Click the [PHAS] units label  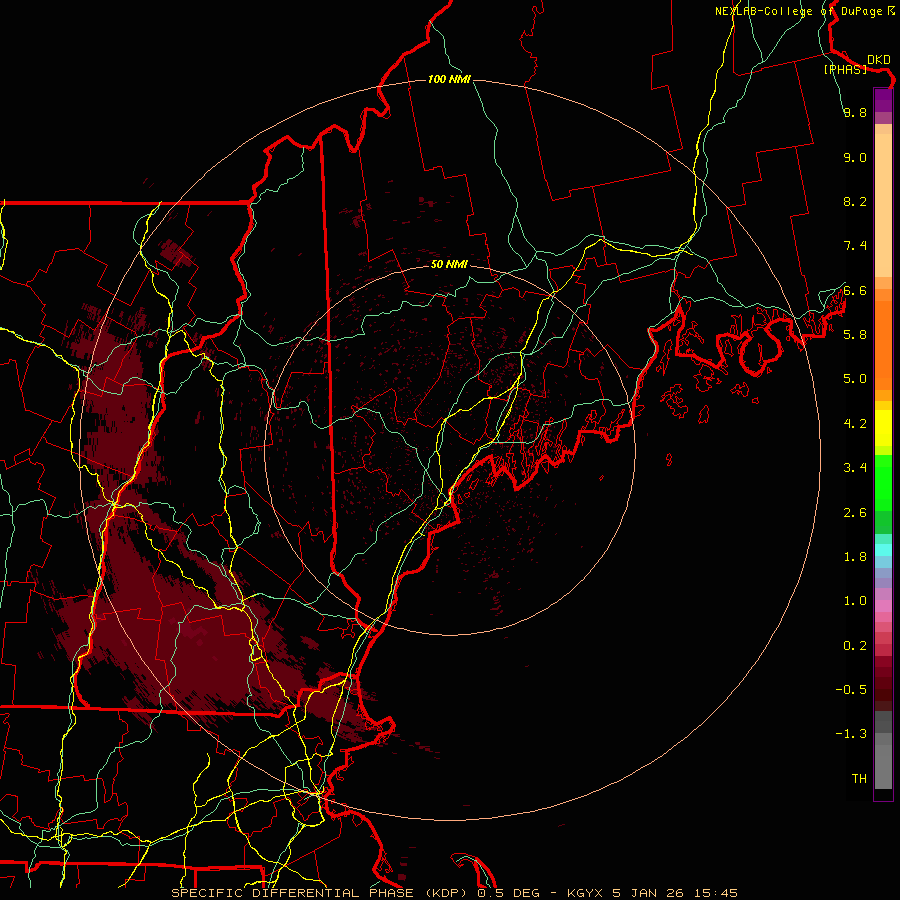pyautogui.click(x=845, y=69)
